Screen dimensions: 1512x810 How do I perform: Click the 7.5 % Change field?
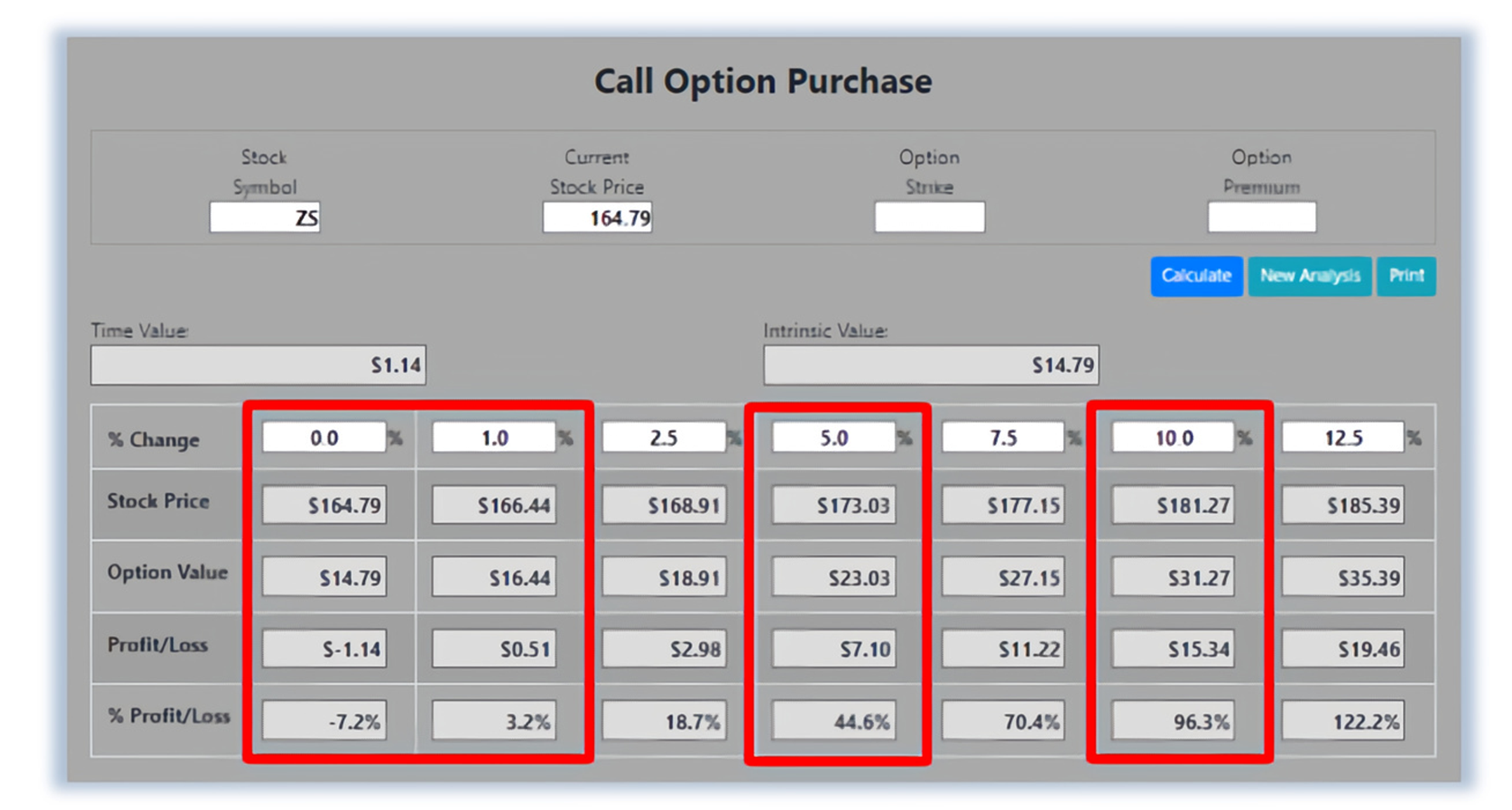1003,438
